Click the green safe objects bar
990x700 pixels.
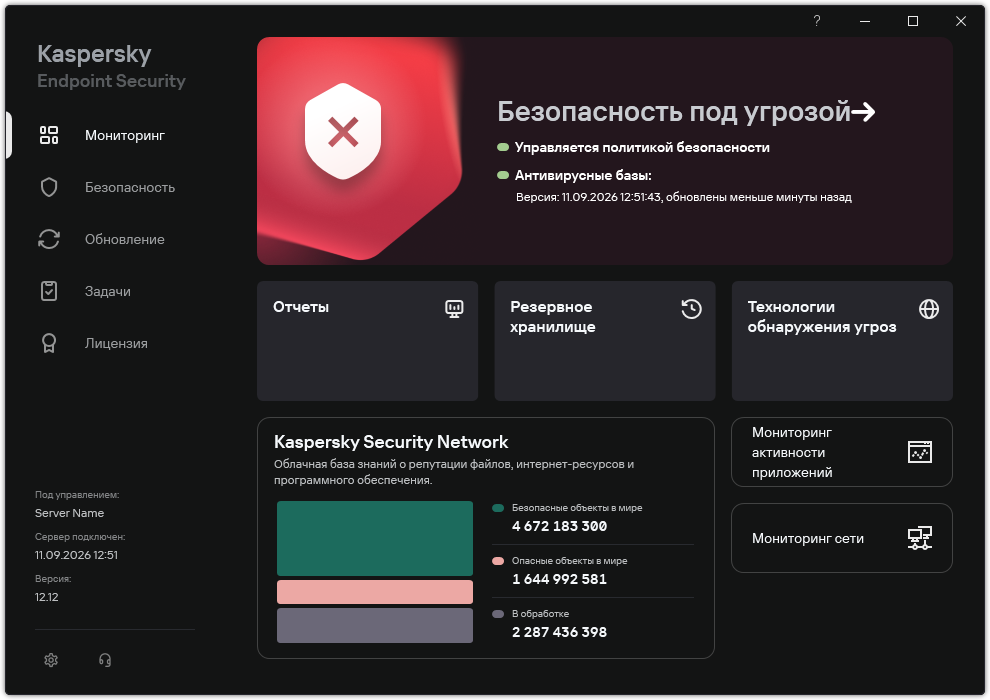(375, 538)
